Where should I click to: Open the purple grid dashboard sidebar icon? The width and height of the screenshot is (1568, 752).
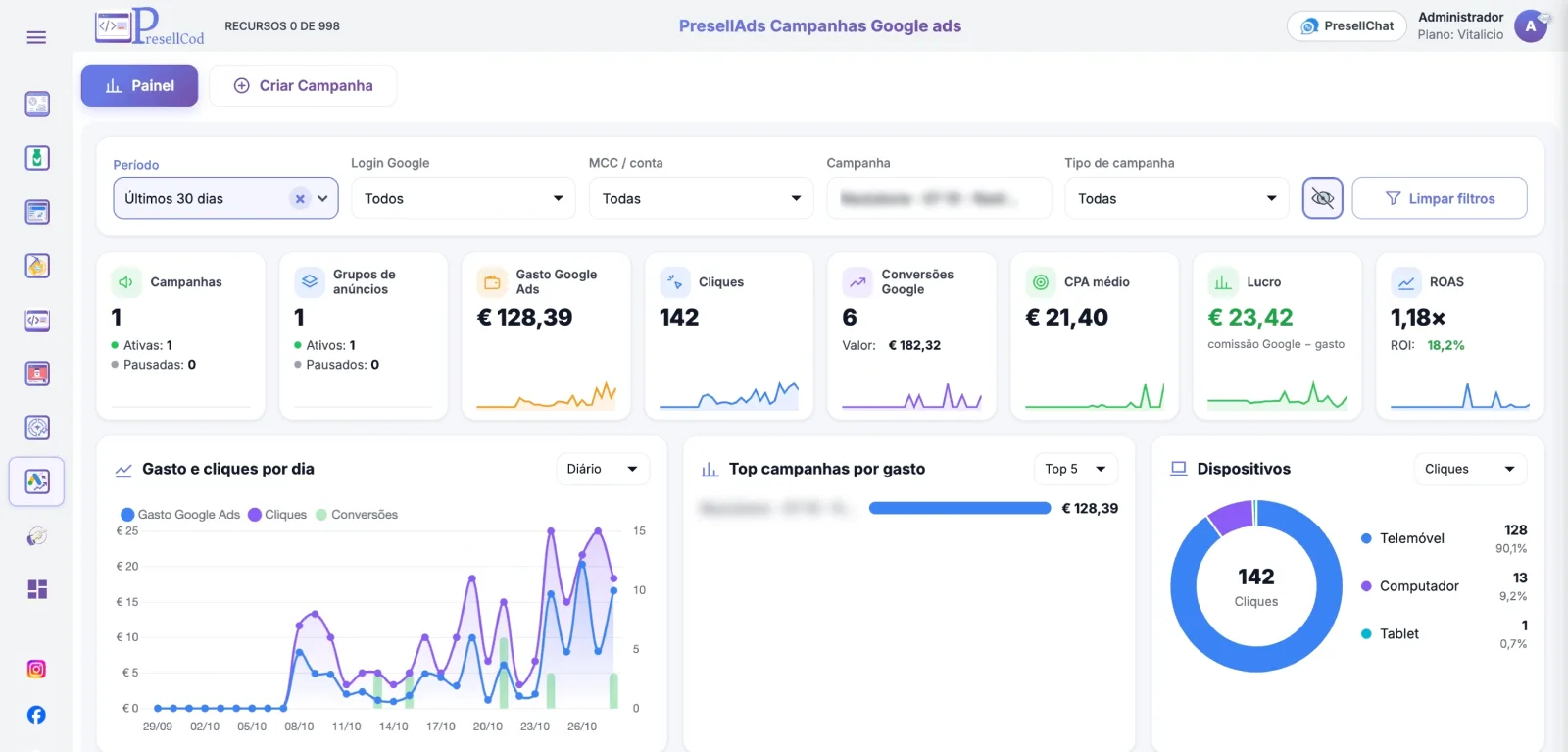37,589
